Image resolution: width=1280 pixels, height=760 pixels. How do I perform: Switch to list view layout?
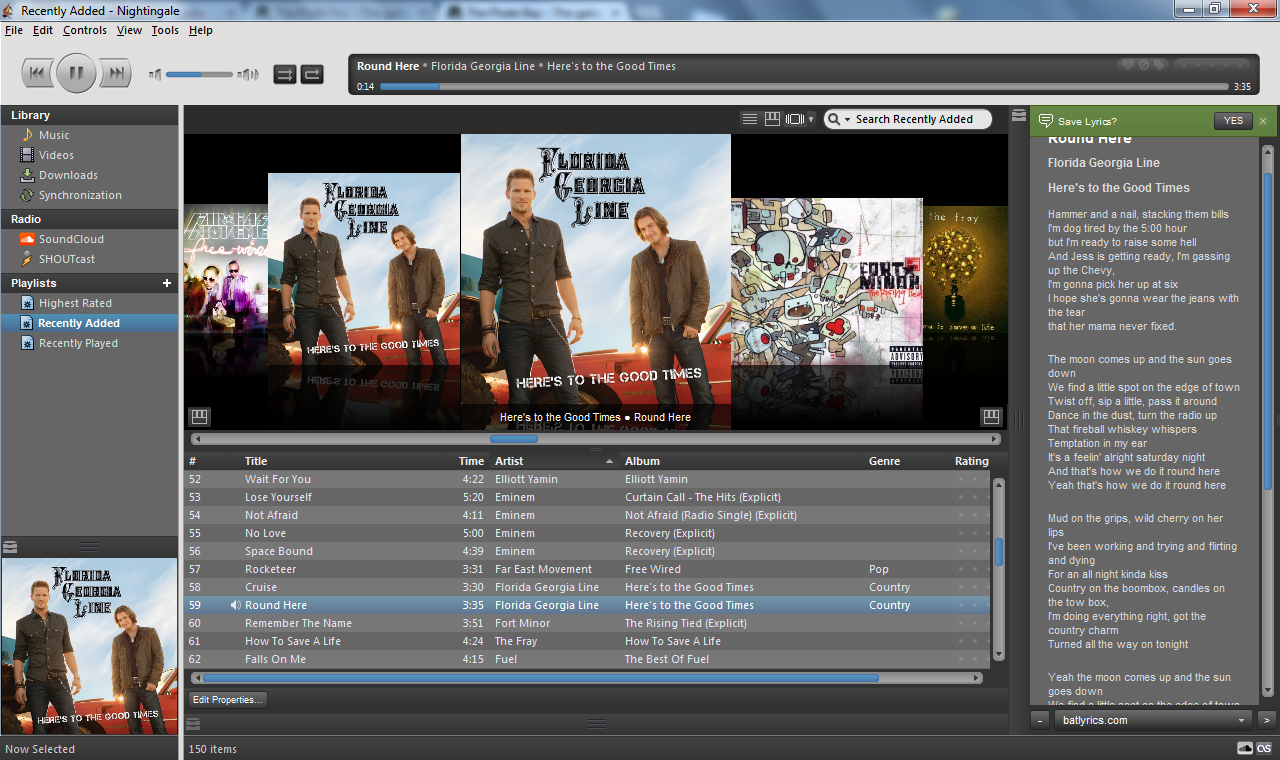coord(749,119)
